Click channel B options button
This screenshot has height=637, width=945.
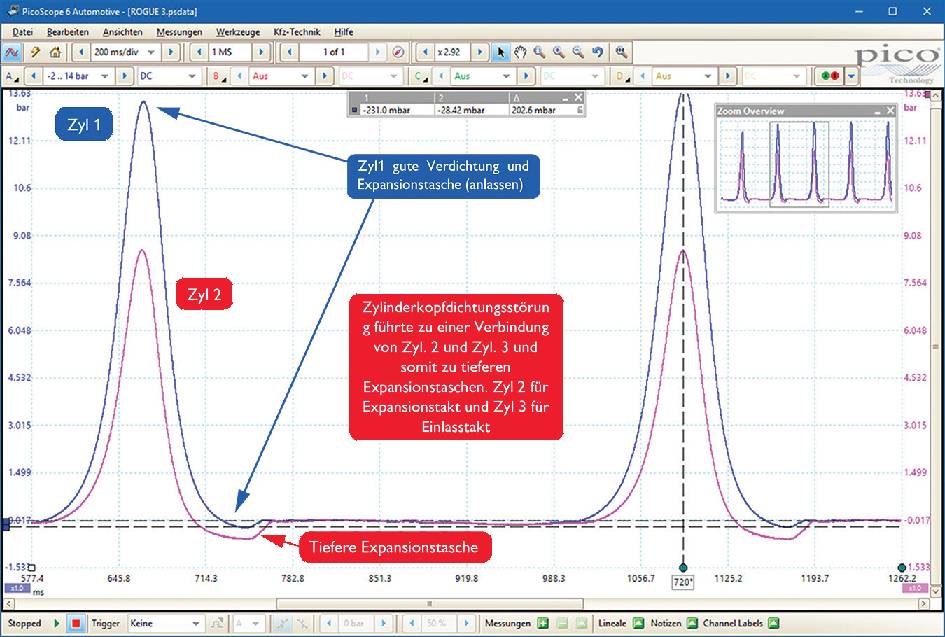(x=218, y=76)
